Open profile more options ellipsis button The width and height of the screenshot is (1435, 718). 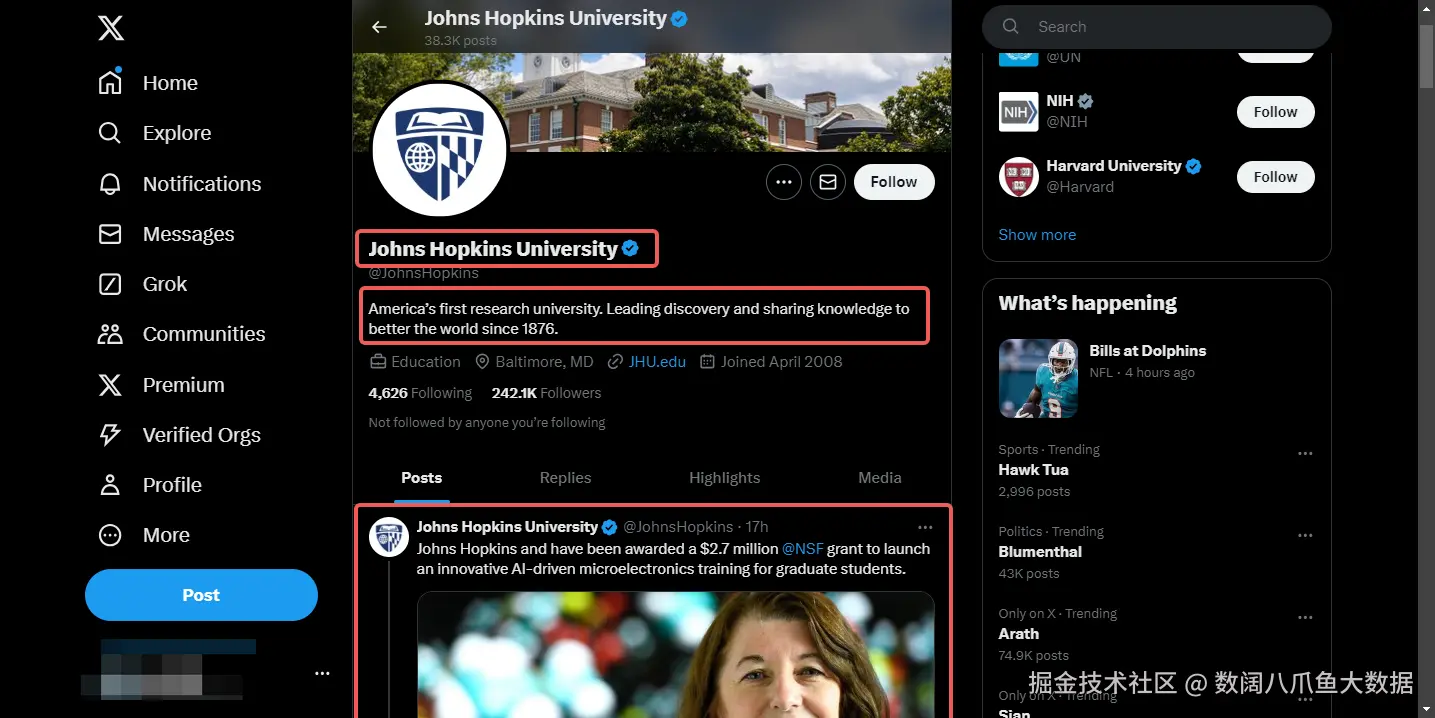pos(784,182)
